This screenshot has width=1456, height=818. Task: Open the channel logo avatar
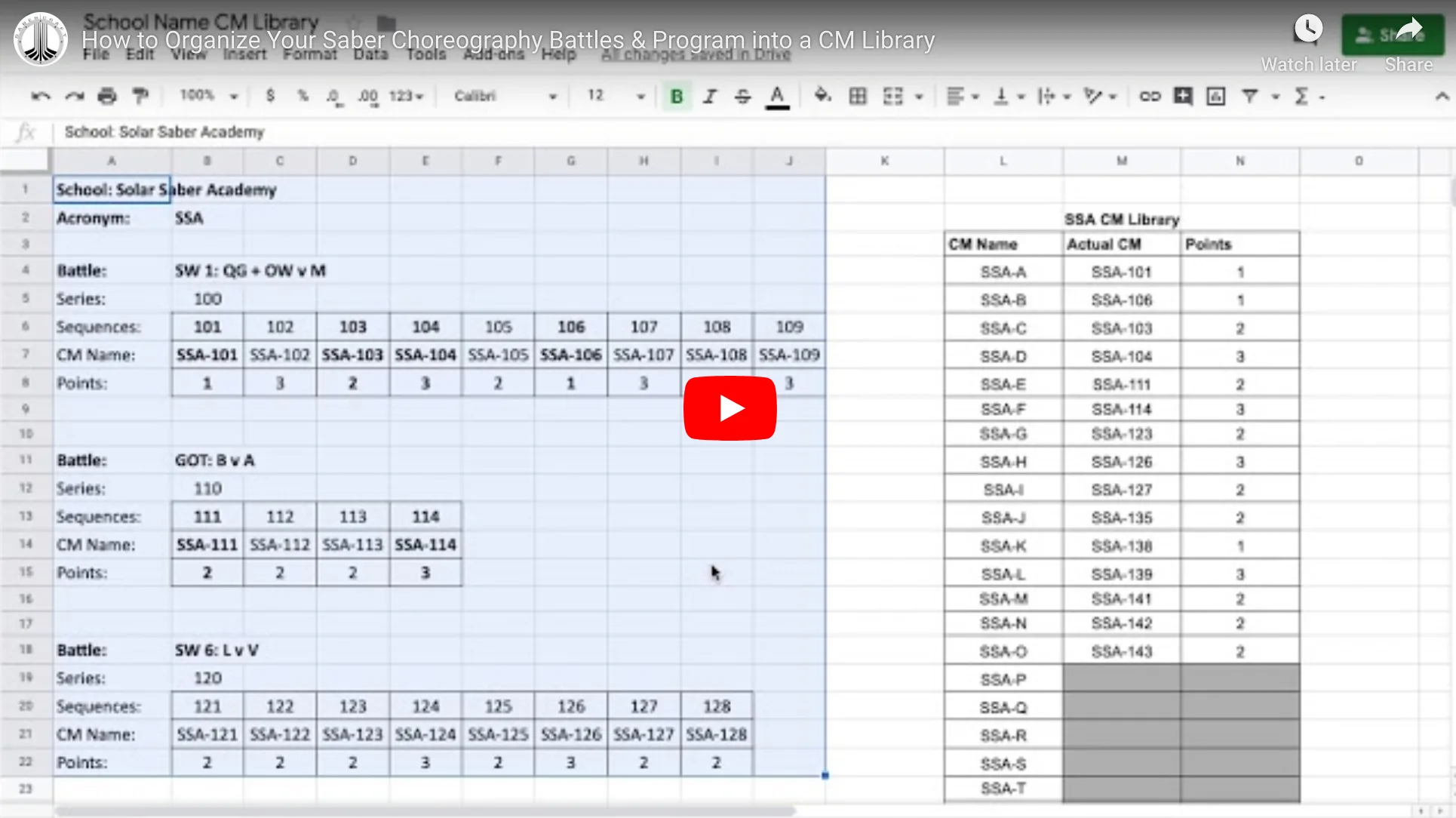click(x=41, y=39)
